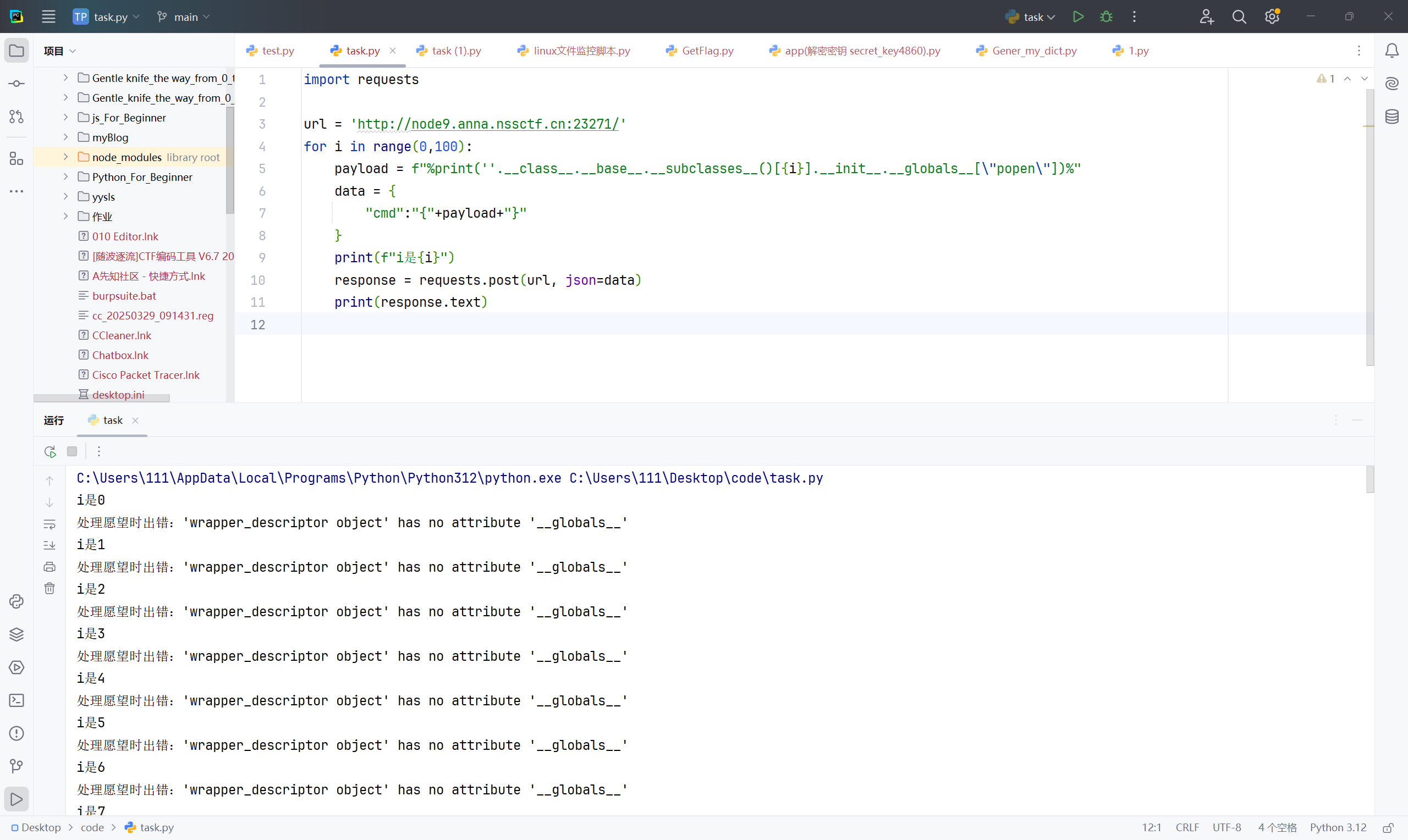Open project dropdown task.py
The image size is (1408, 840).
click(x=107, y=17)
